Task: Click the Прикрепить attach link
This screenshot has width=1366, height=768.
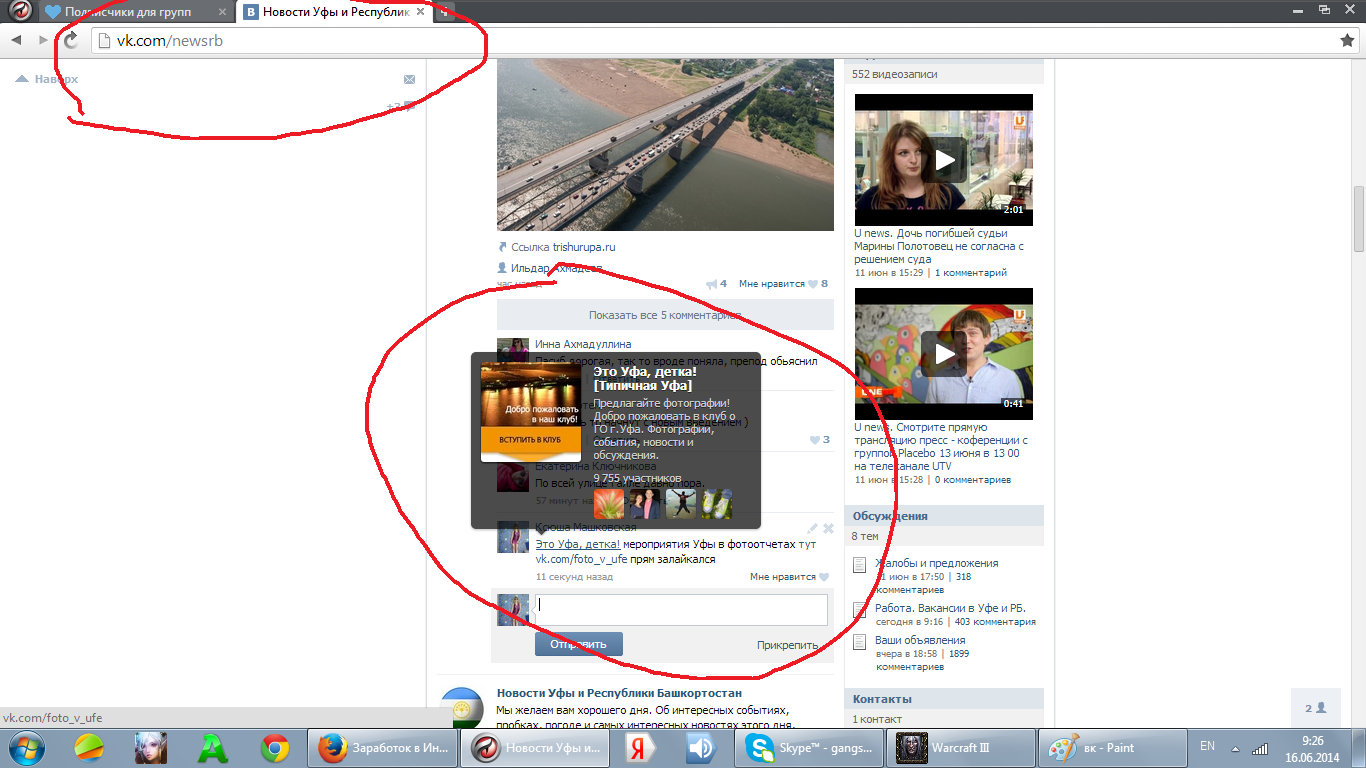Action: [787, 645]
